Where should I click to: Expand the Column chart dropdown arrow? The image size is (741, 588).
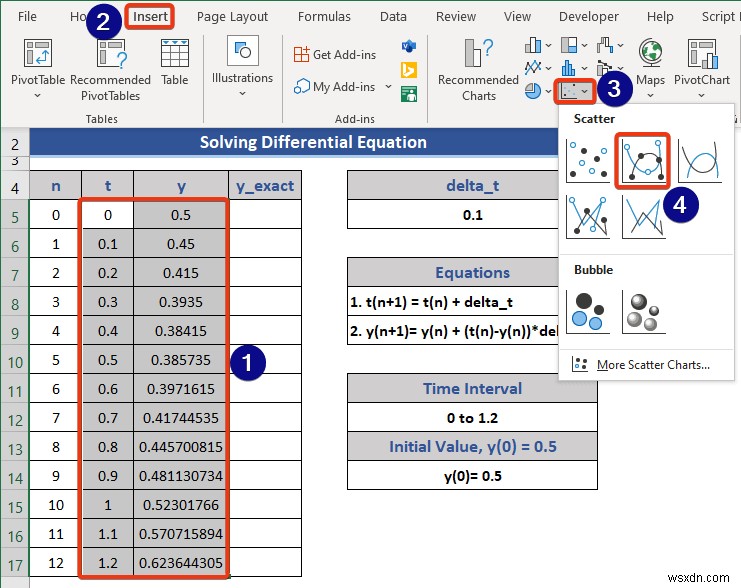pyautogui.click(x=548, y=46)
